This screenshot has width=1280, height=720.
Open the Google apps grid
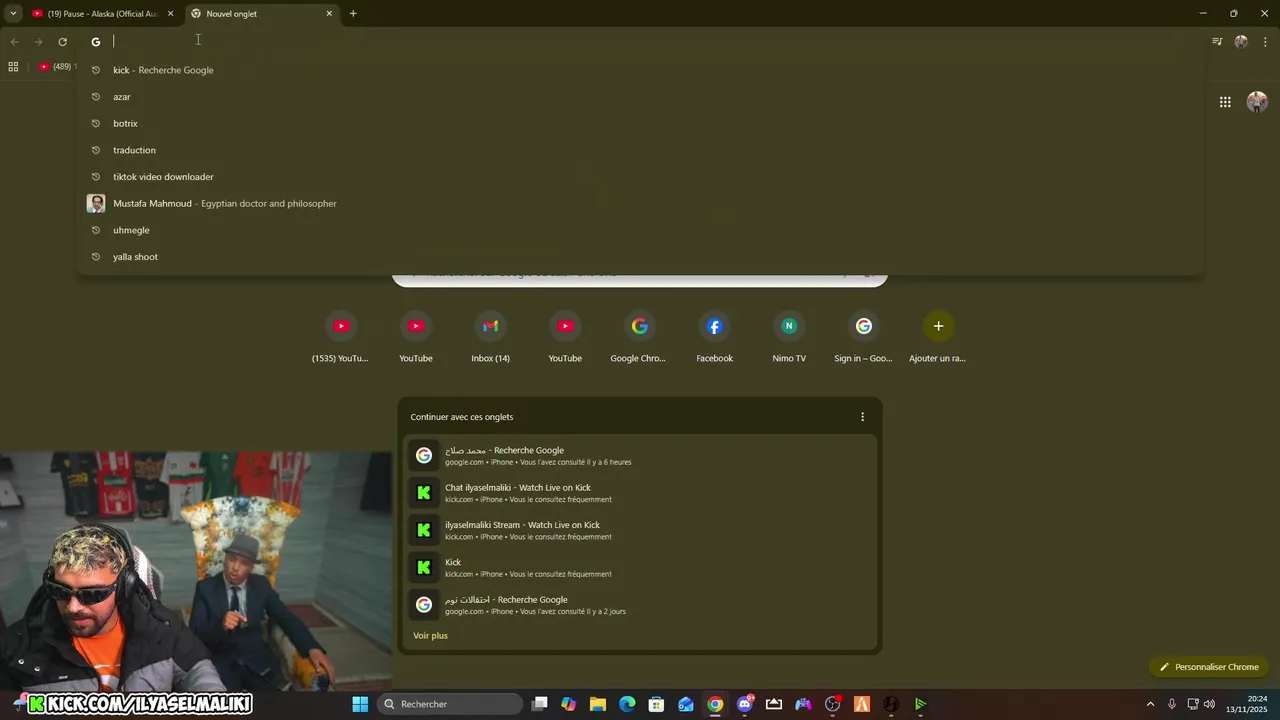tap(1225, 102)
